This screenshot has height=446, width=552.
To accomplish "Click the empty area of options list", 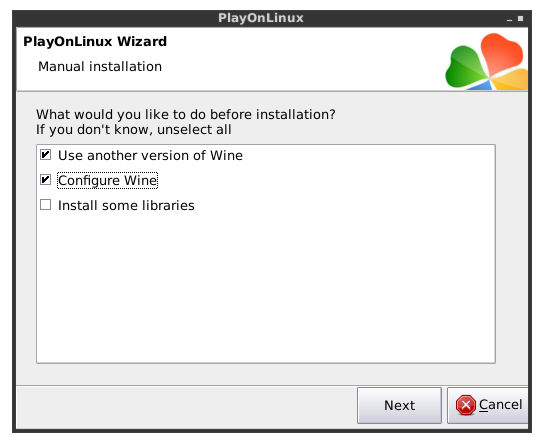I will pos(266,285).
